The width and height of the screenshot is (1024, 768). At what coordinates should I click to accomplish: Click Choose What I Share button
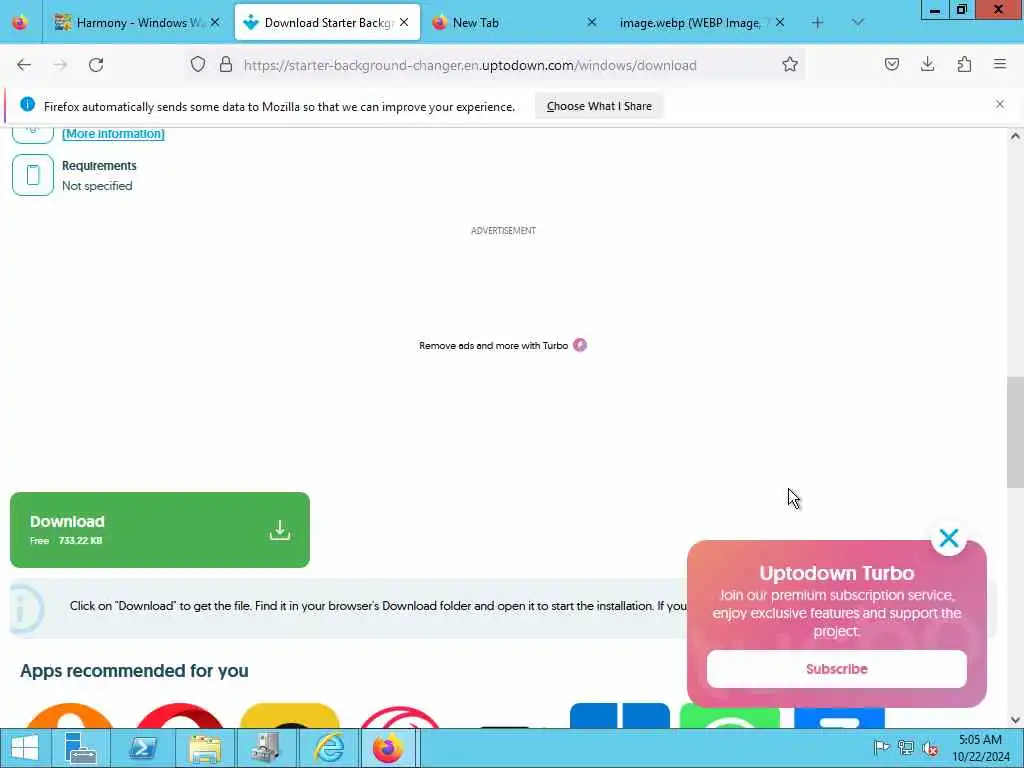[599, 106]
